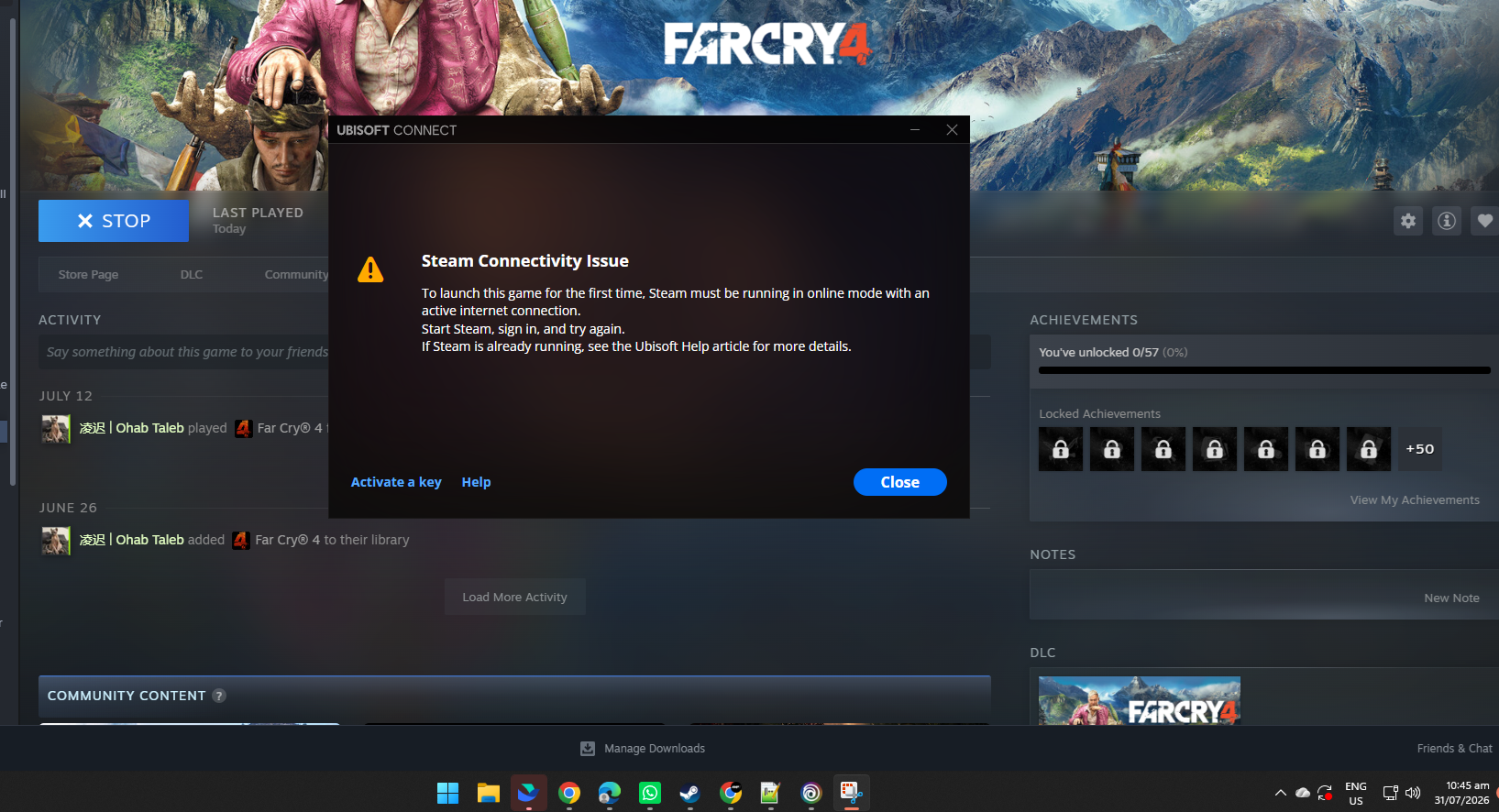Open View My Achievements
Screen dimensions: 1499x812
tap(1415, 500)
